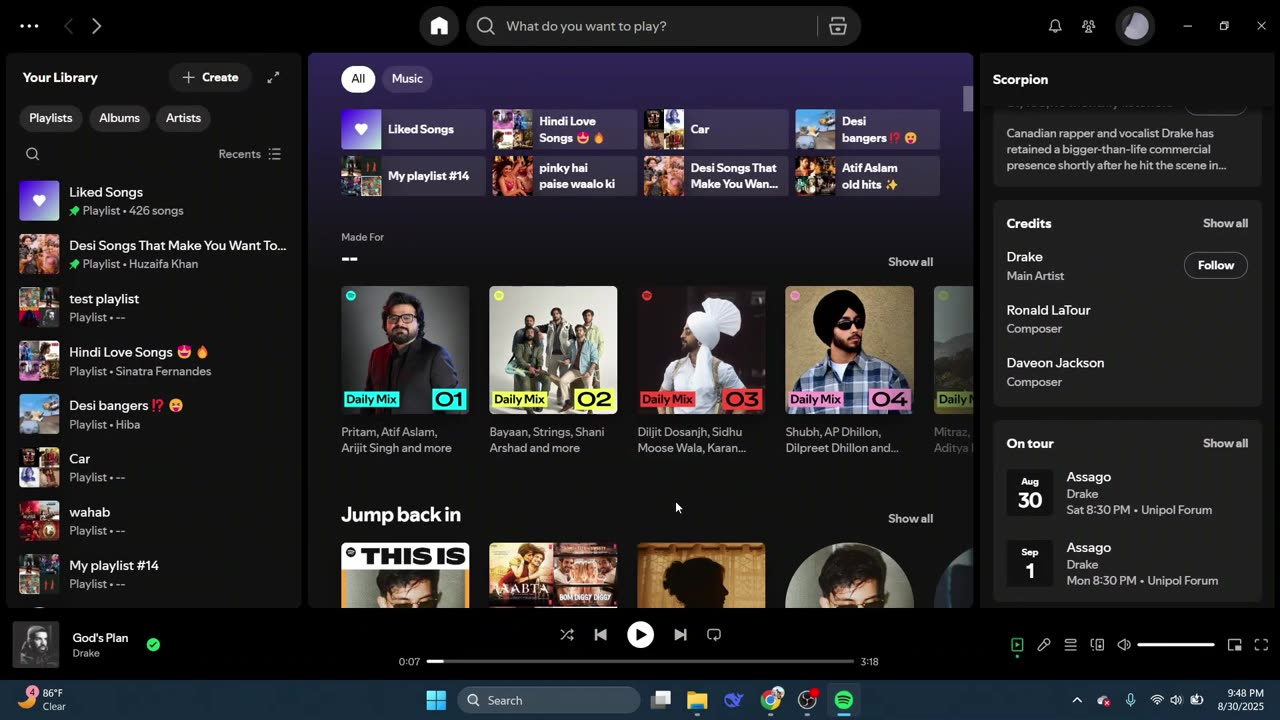This screenshot has height=720, width=1280.
Task: Toggle shuffle playback
Action: [x=567, y=635]
